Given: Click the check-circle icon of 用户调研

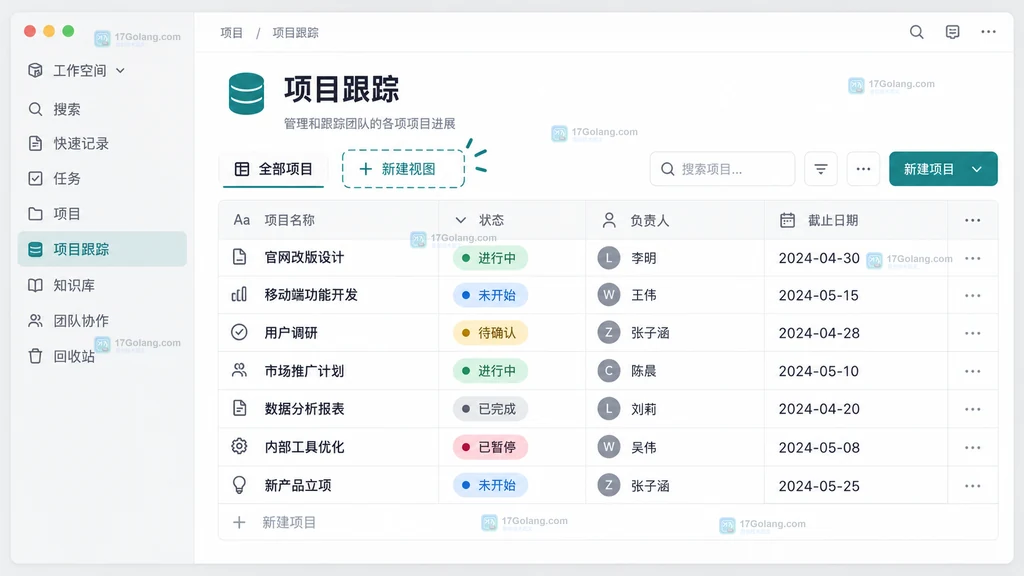Looking at the screenshot, I should pos(240,332).
